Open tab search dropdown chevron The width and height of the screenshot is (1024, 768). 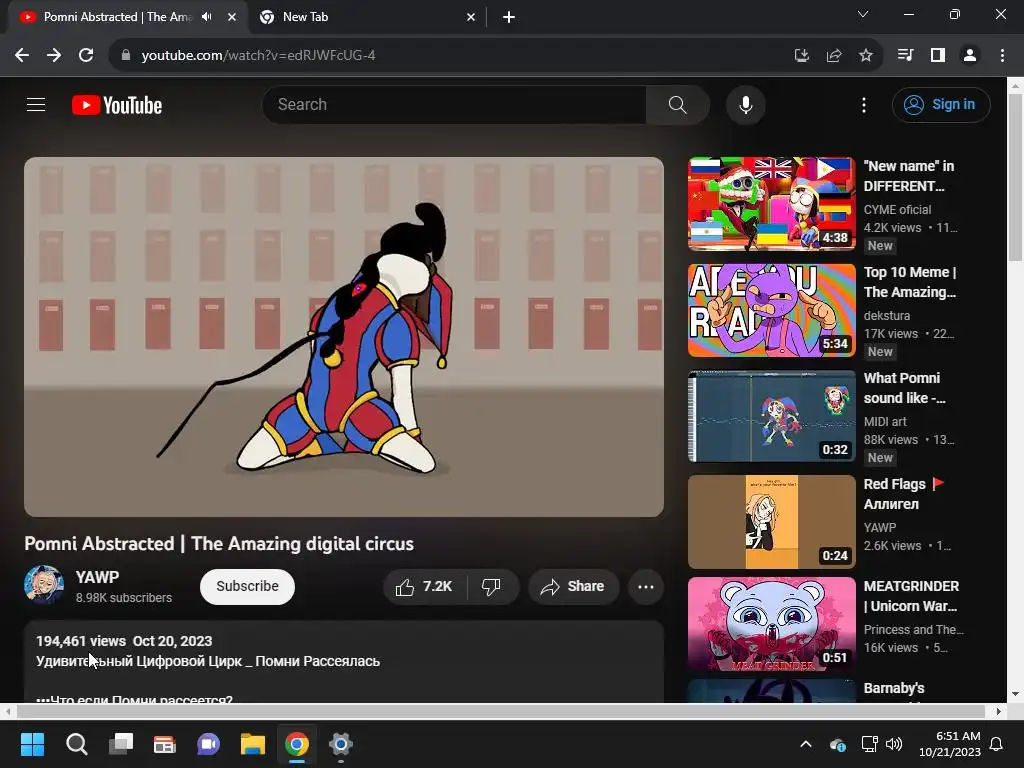(x=863, y=14)
